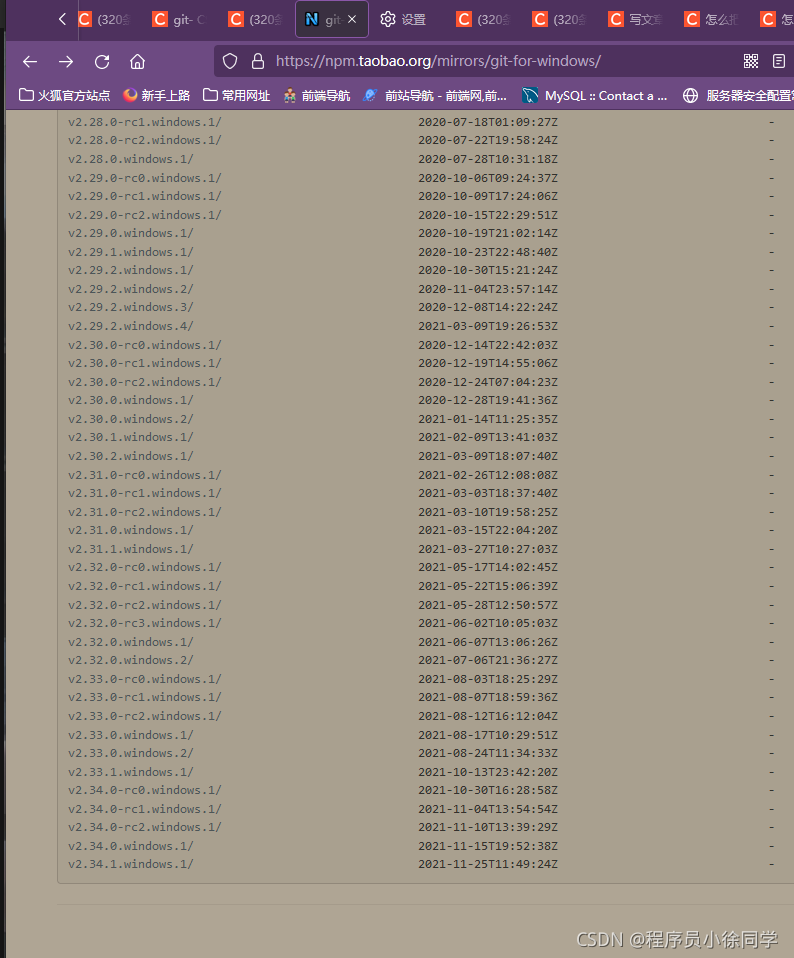Open the v2.28.0-rc1.windows.1/ folder link
794x958 pixels.
pyautogui.click(x=145, y=122)
